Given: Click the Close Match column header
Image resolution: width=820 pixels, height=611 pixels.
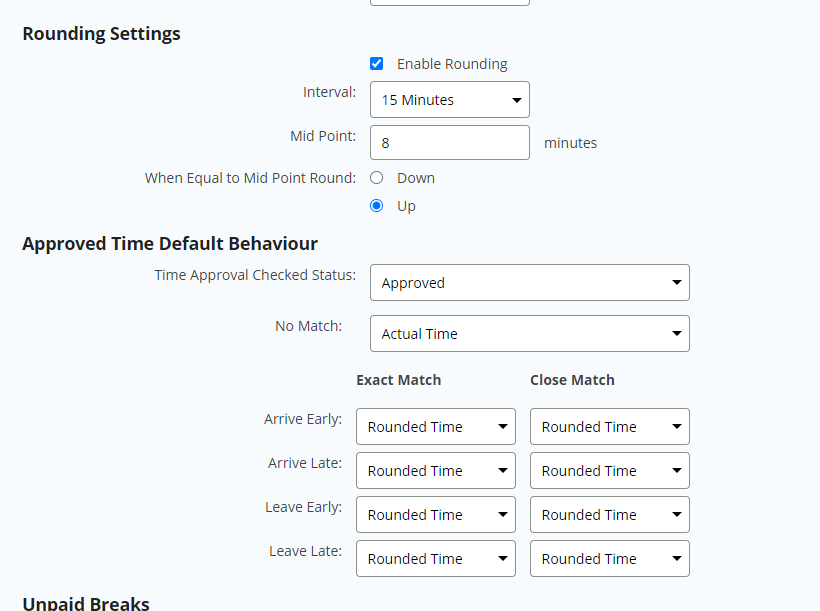Looking at the screenshot, I should [572, 380].
